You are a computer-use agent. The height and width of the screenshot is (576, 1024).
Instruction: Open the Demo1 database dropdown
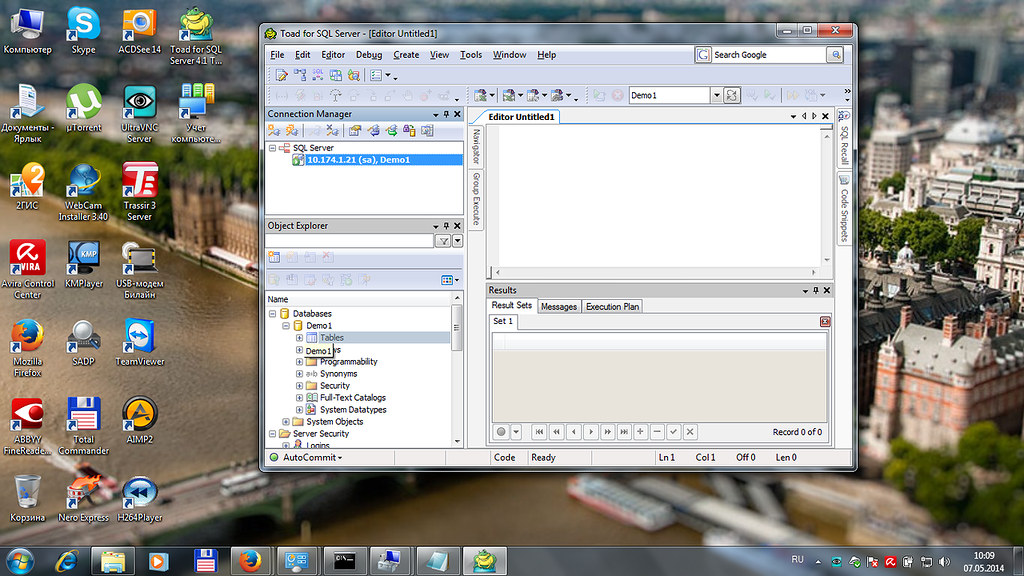tap(716, 96)
